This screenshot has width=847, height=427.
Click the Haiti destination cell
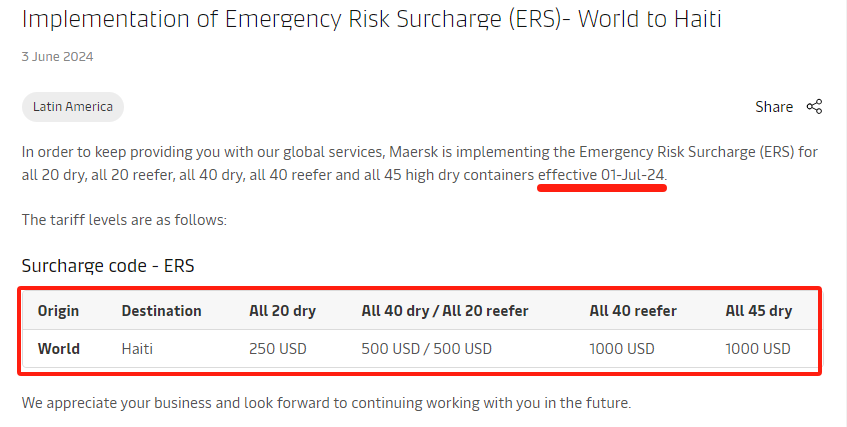137,349
